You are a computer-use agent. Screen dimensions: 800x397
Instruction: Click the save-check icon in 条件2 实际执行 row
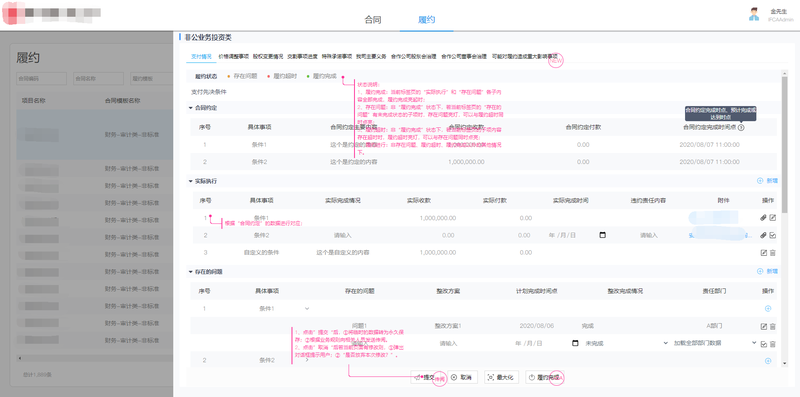772,235
